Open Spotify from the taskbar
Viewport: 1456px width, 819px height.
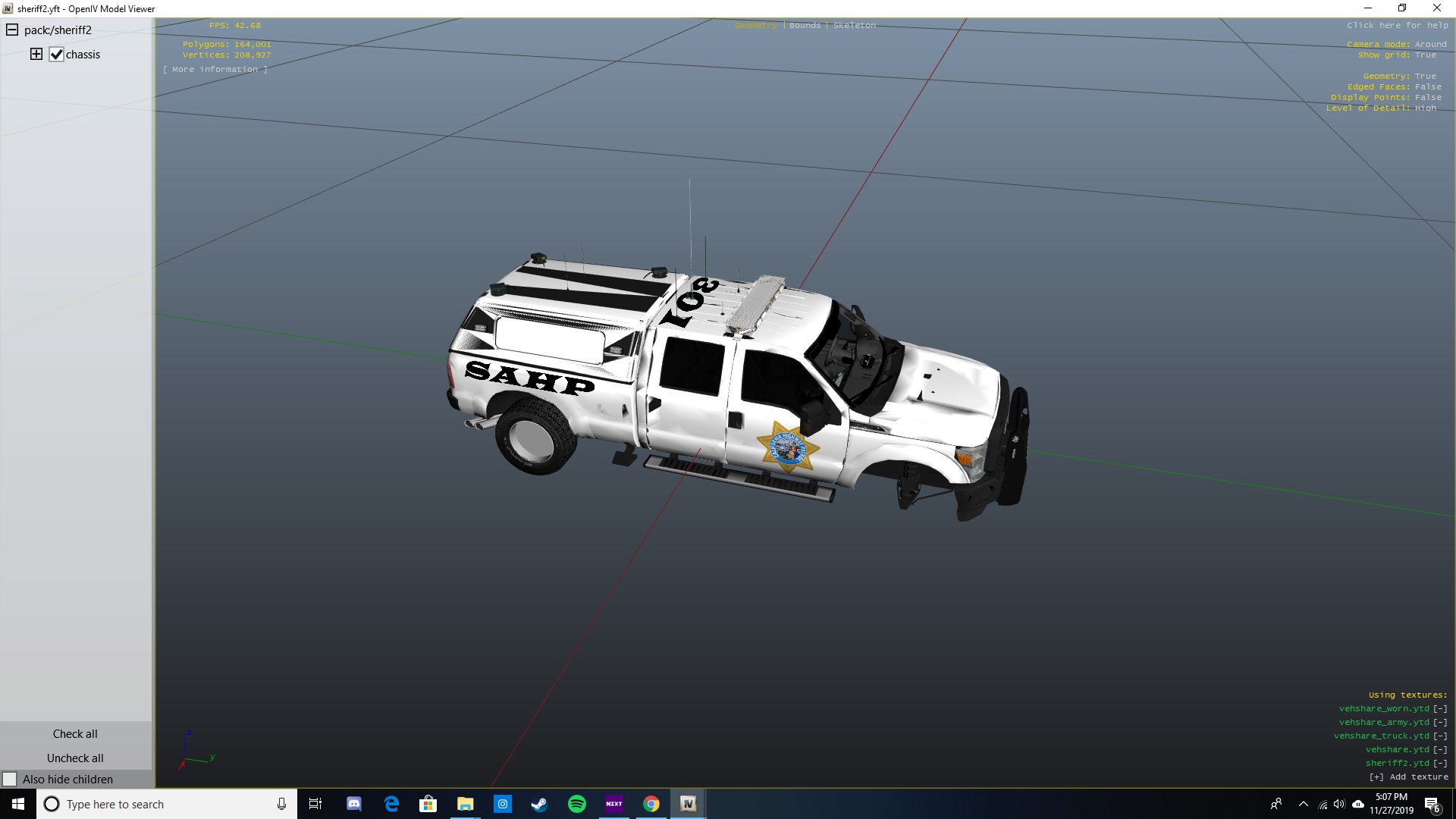click(576, 804)
